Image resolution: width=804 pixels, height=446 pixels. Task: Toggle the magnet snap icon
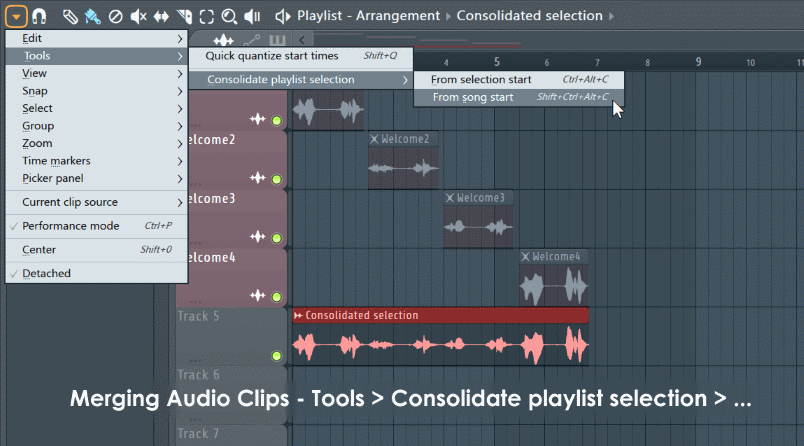[x=40, y=16]
